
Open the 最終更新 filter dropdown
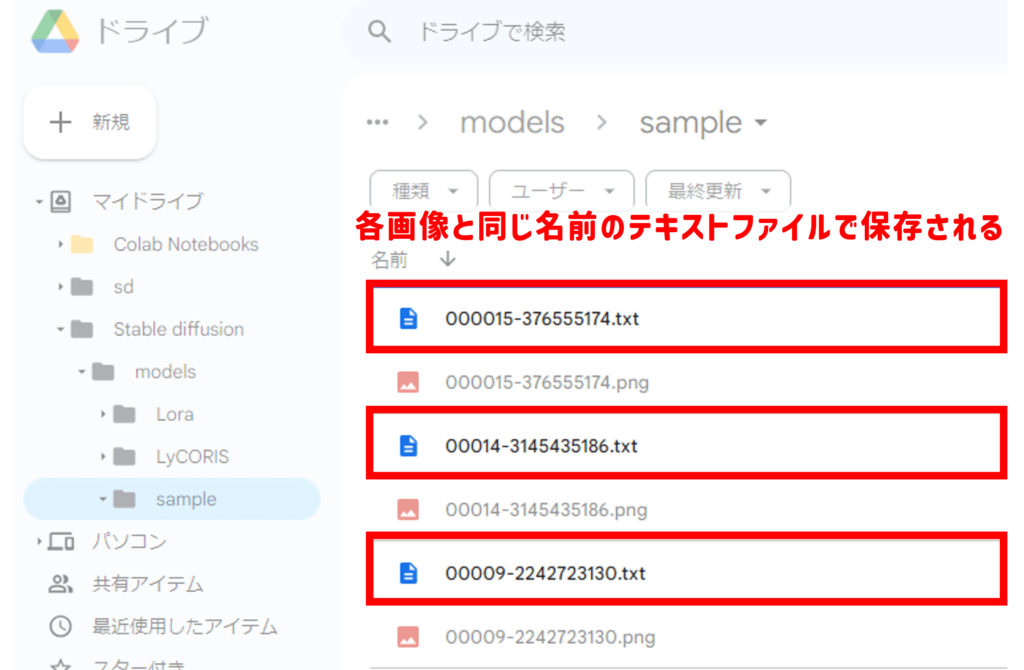[718, 190]
